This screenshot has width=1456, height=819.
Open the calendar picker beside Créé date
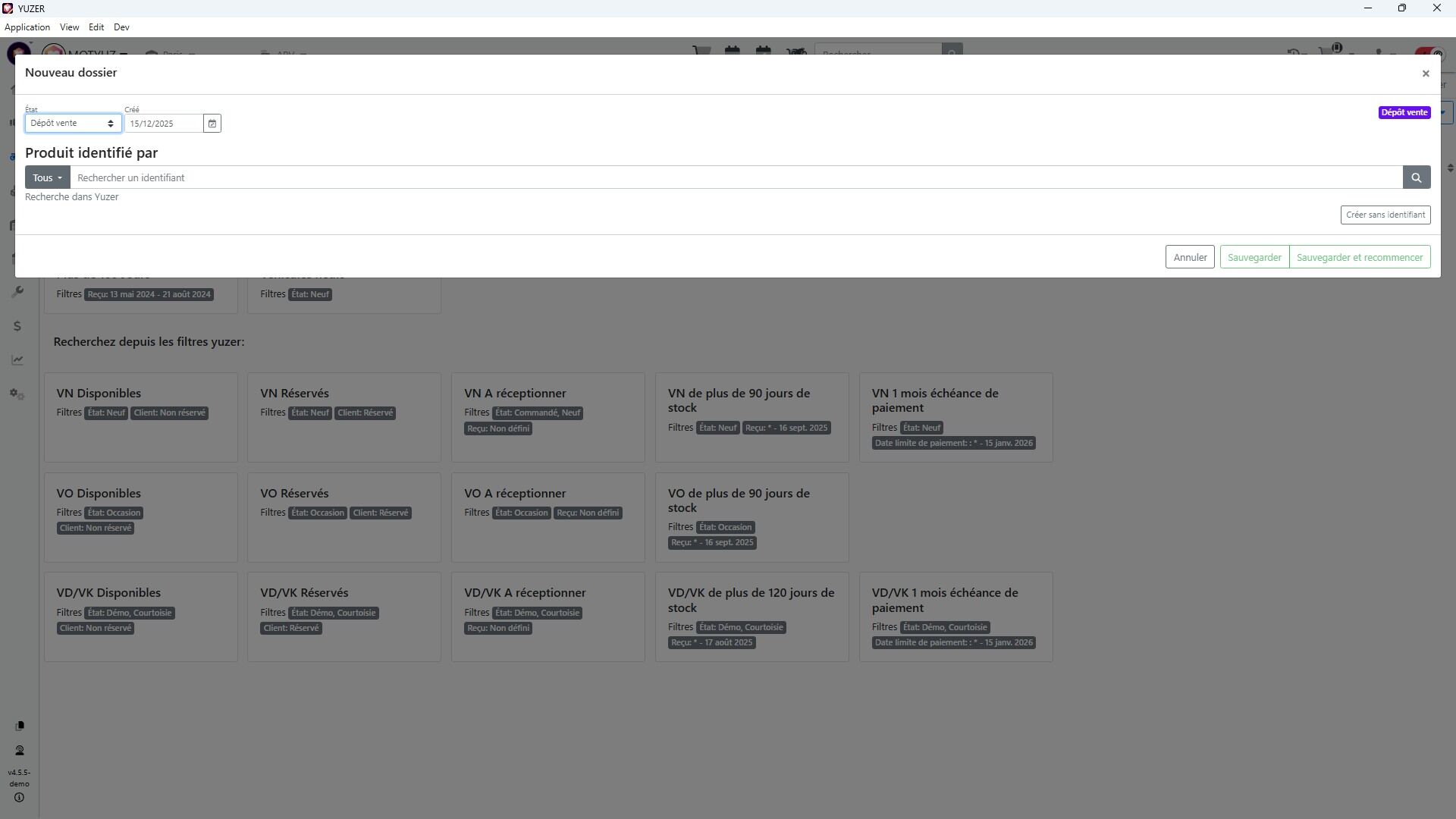point(212,124)
